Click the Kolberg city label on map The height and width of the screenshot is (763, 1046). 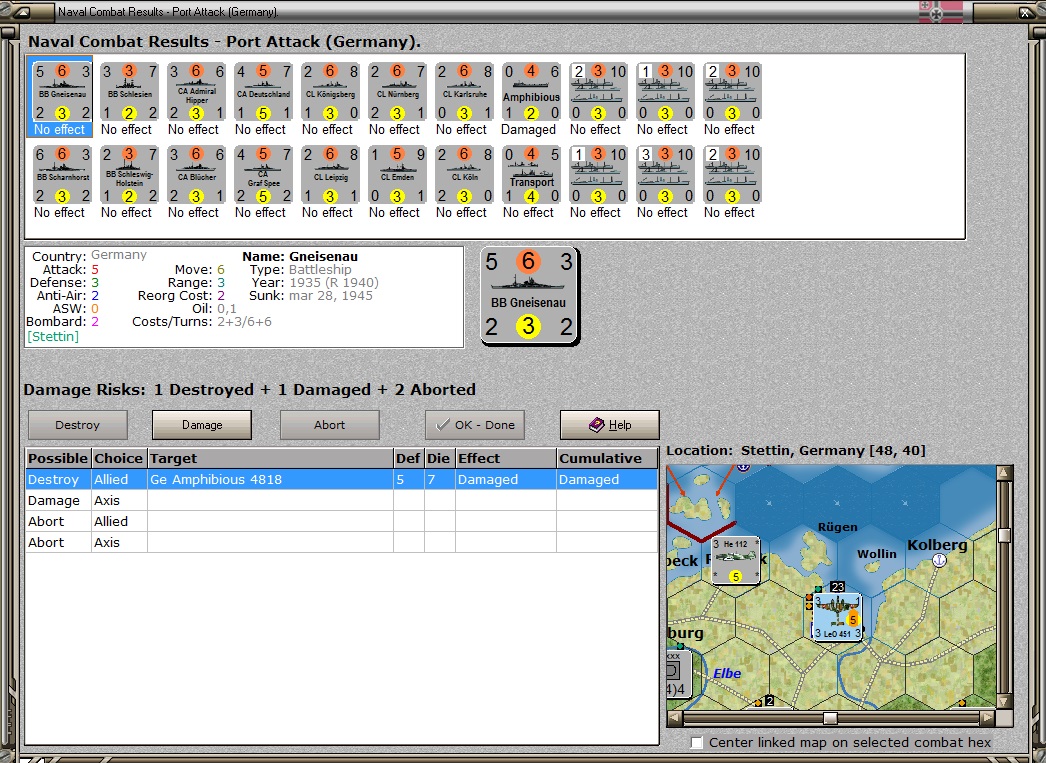[x=937, y=545]
